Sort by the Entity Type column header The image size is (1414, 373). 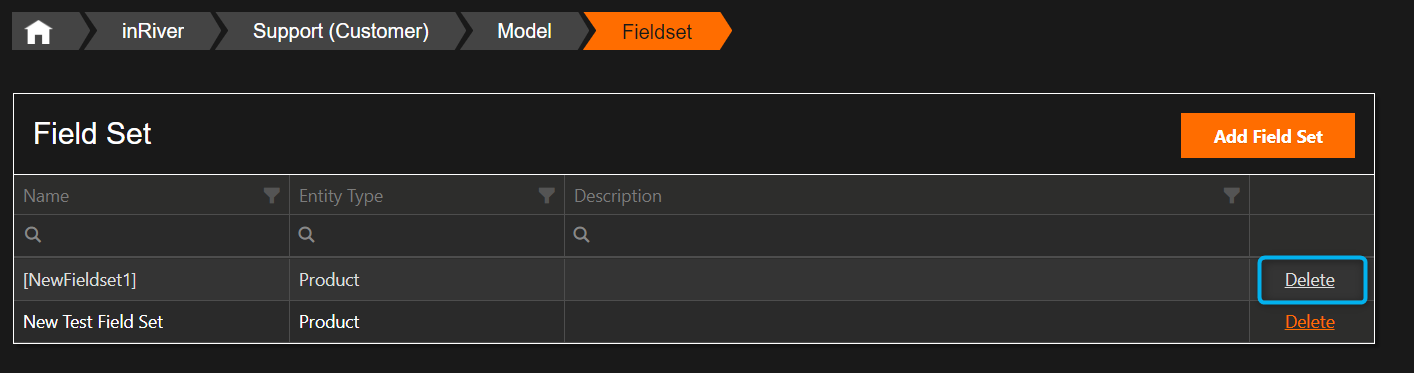[341, 196]
